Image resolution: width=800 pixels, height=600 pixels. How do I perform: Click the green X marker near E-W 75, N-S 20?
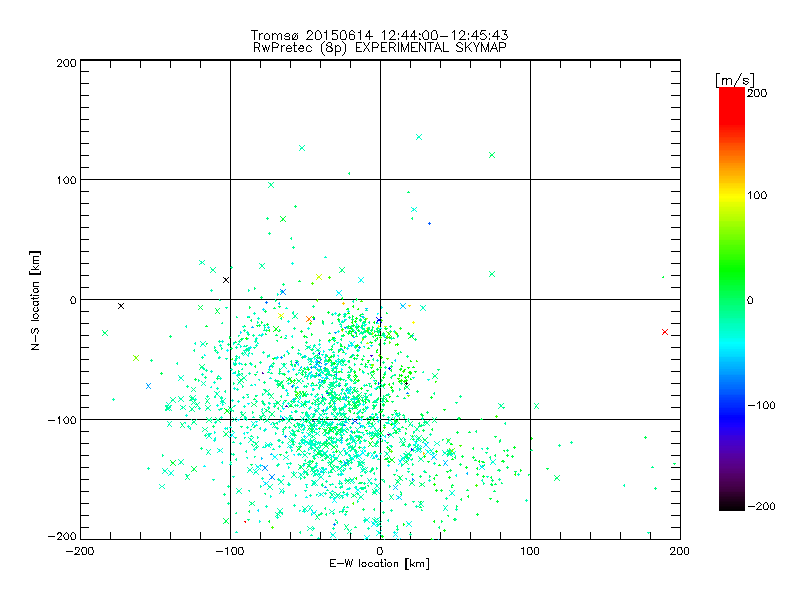pos(492,274)
